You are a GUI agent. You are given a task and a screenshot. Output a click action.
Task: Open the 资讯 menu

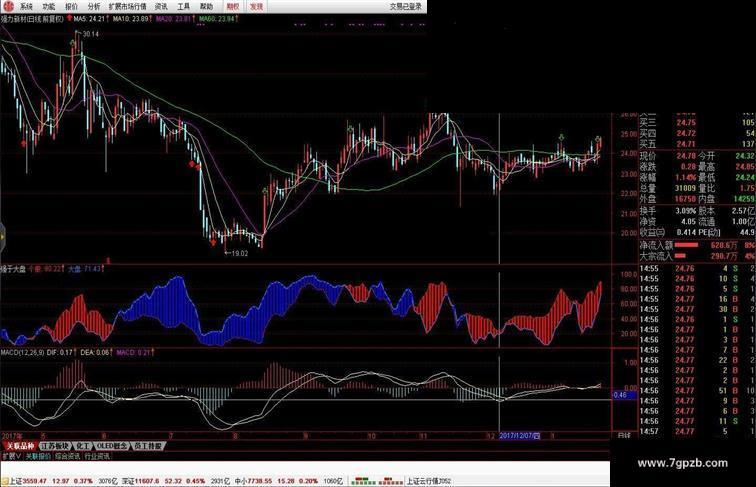click(x=161, y=7)
